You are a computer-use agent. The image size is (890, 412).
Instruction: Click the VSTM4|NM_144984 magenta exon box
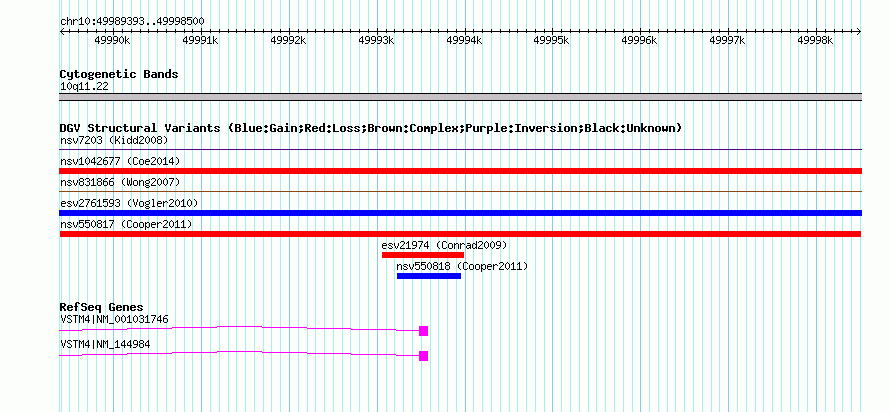tap(423, 356)
